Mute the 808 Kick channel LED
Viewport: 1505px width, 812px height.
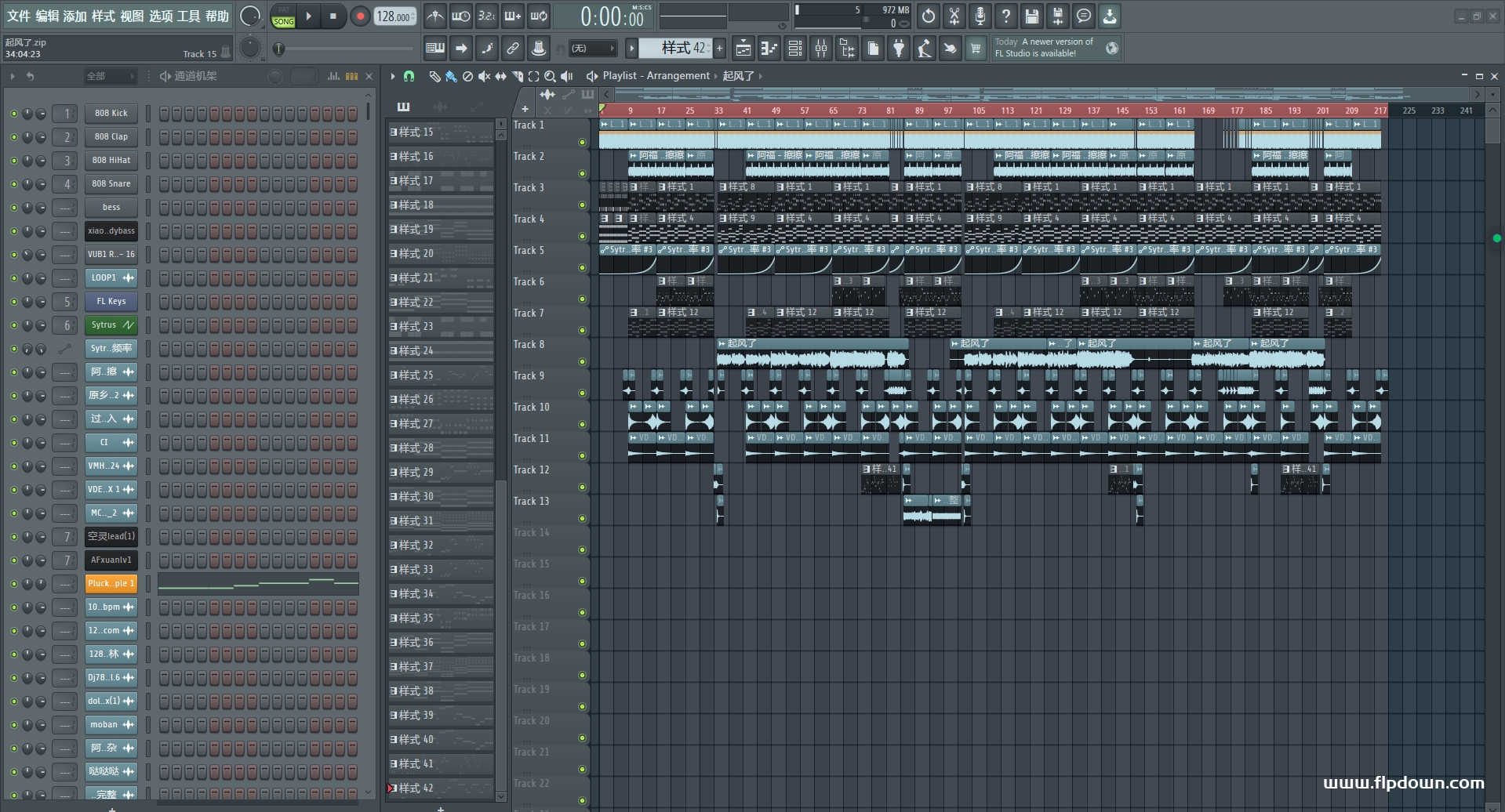pos(13,114)
